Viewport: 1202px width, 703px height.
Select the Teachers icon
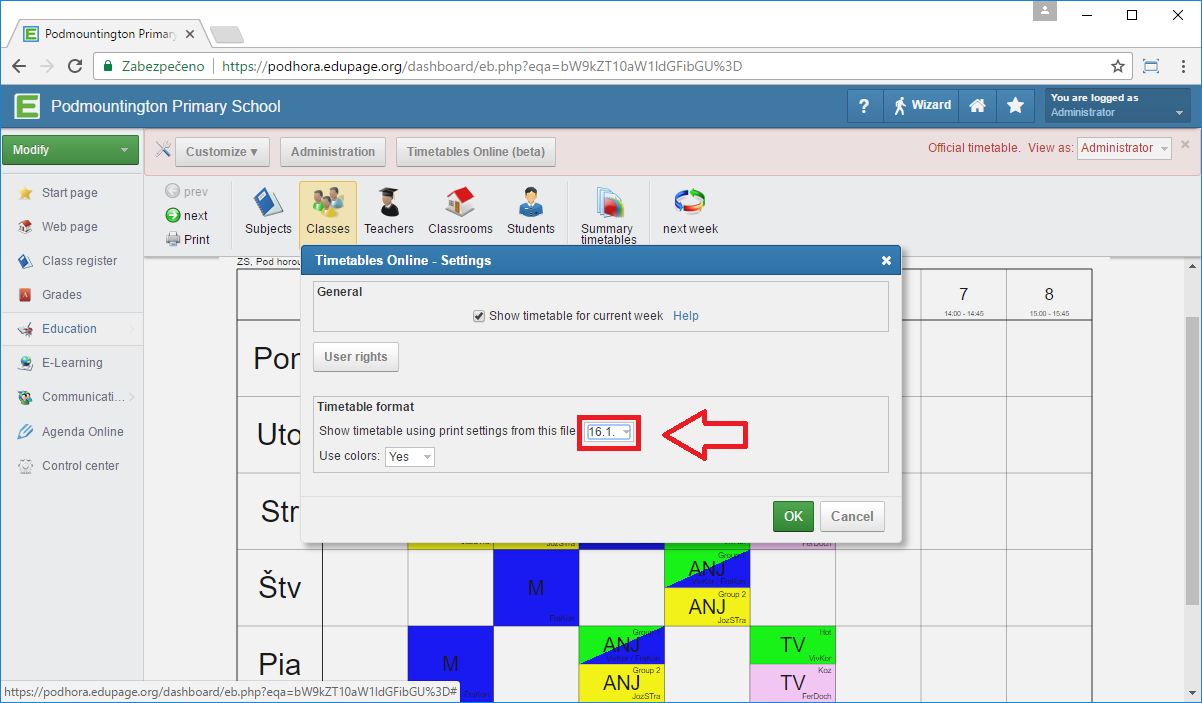pos(388,211)
